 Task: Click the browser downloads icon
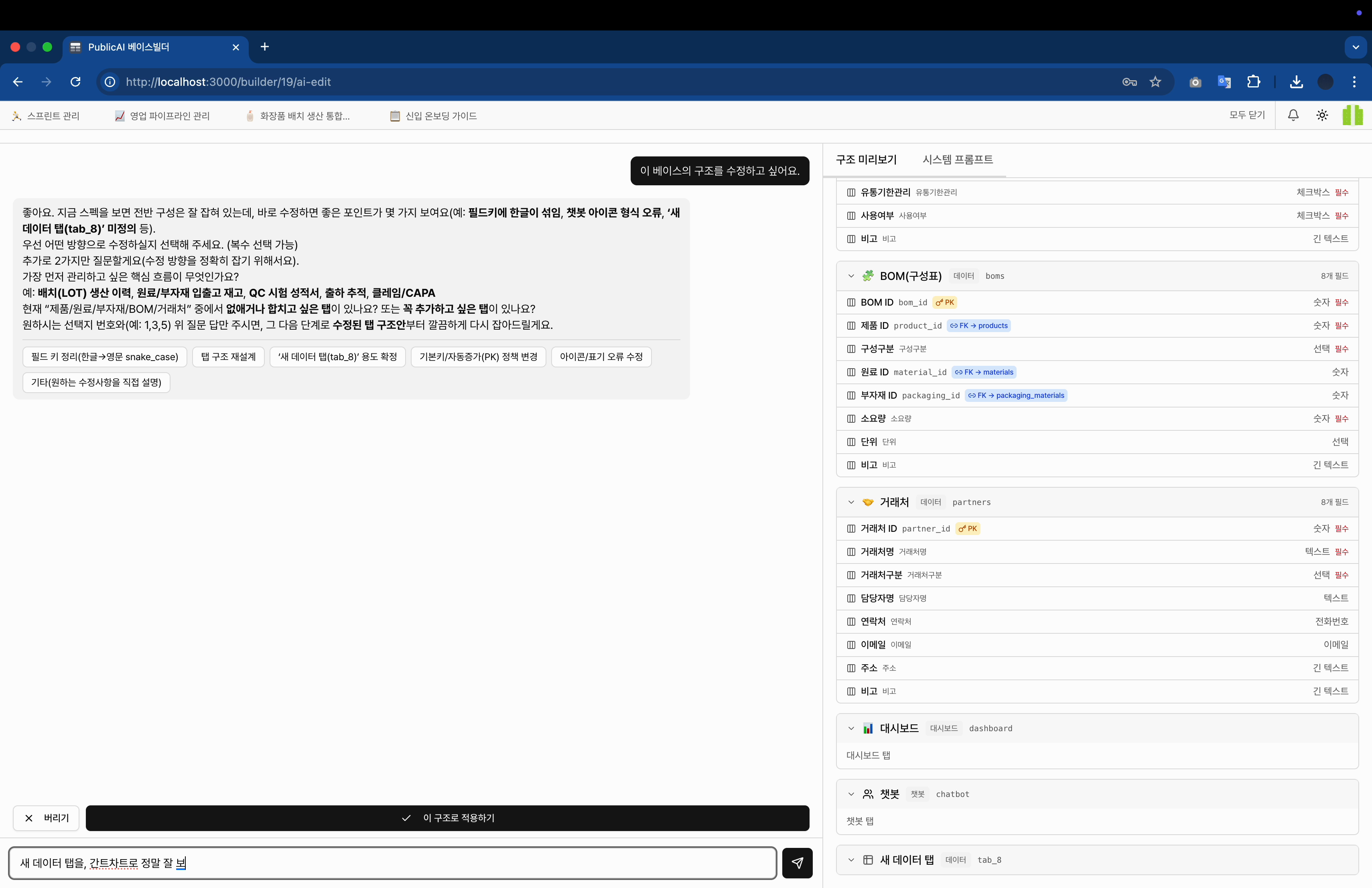[x=1297, y=82]
